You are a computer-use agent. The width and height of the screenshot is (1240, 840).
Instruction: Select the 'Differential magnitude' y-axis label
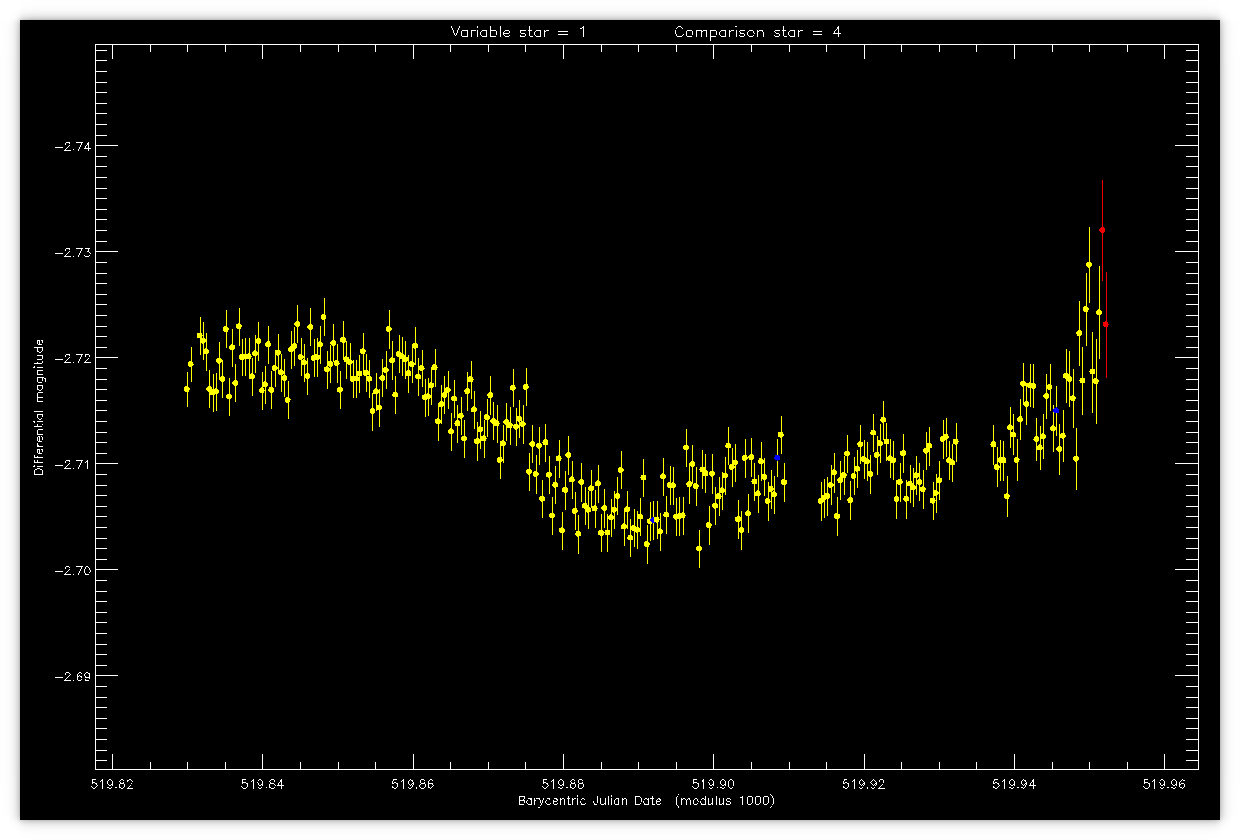coord(40,406)
